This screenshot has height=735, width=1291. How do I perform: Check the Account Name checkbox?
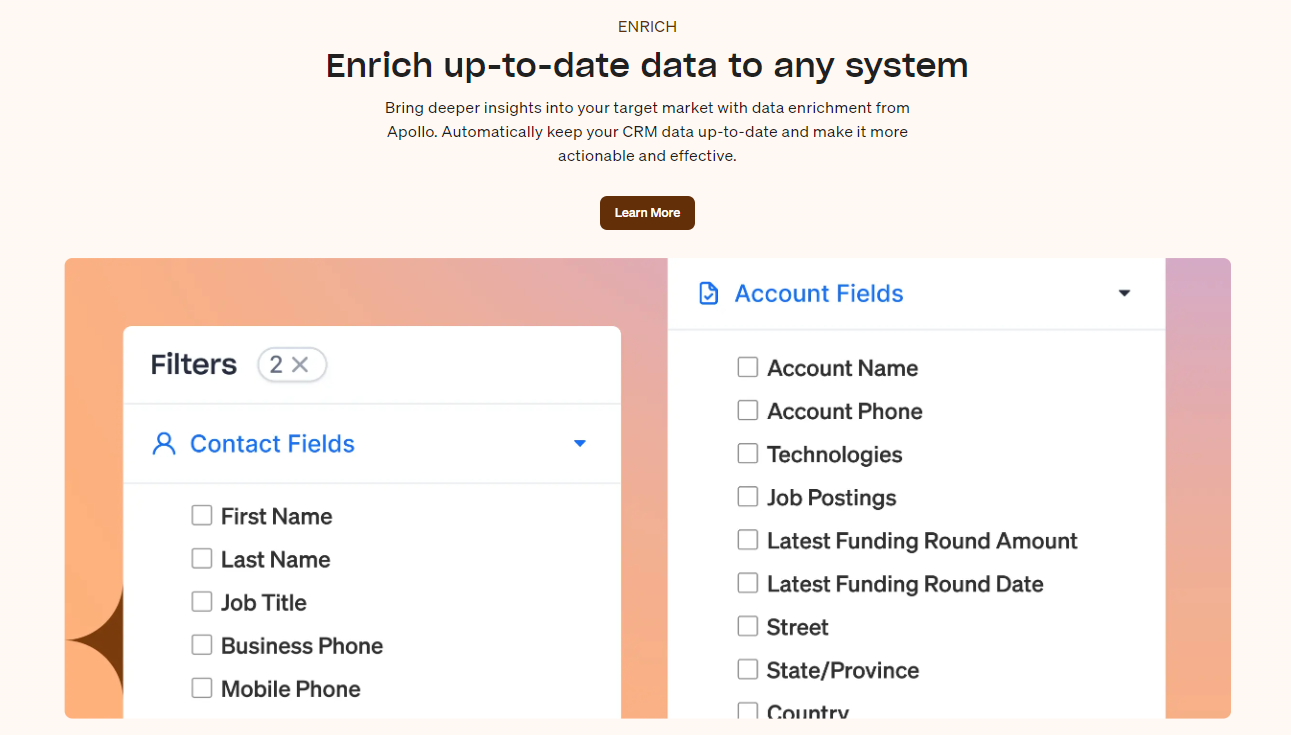748,368
